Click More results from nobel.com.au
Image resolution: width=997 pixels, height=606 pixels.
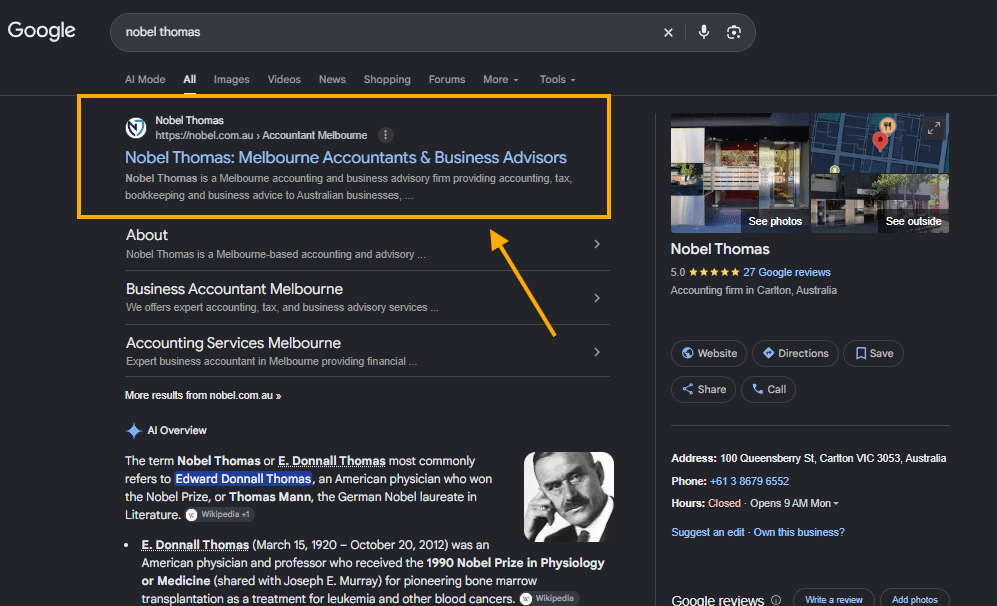203,396
